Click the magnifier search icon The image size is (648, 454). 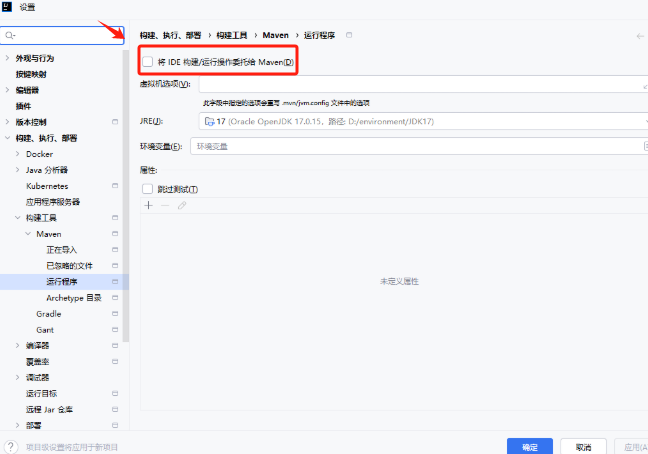[10, 36]
